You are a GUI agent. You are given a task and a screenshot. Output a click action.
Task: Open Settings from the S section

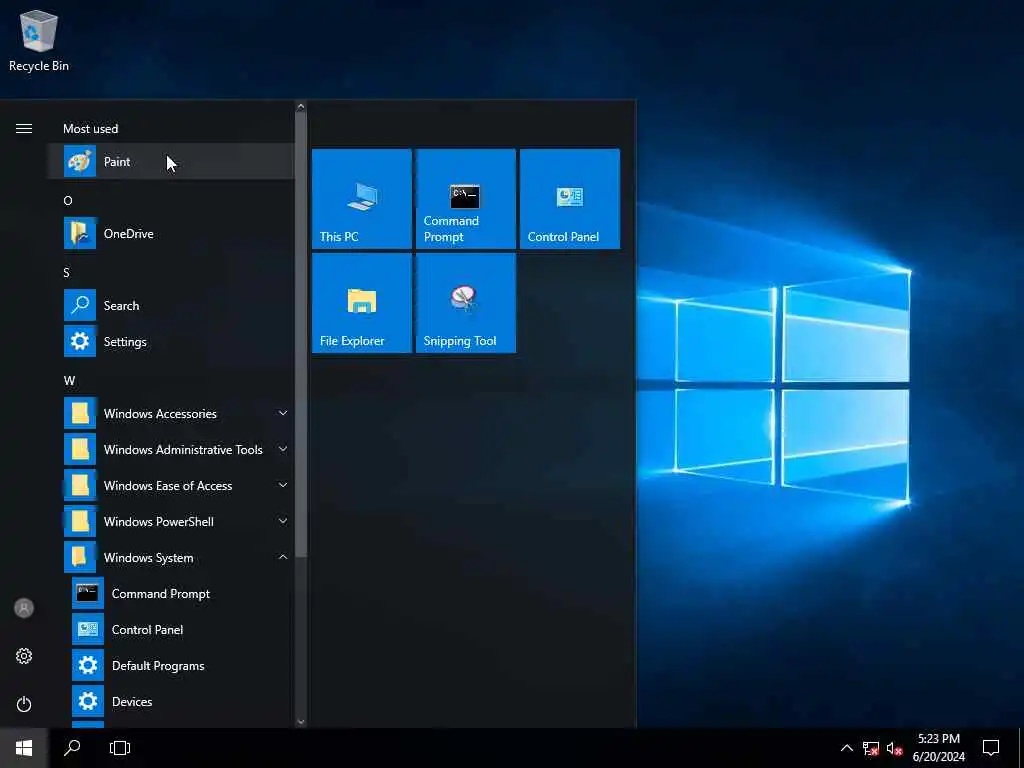tap(170, 342)
